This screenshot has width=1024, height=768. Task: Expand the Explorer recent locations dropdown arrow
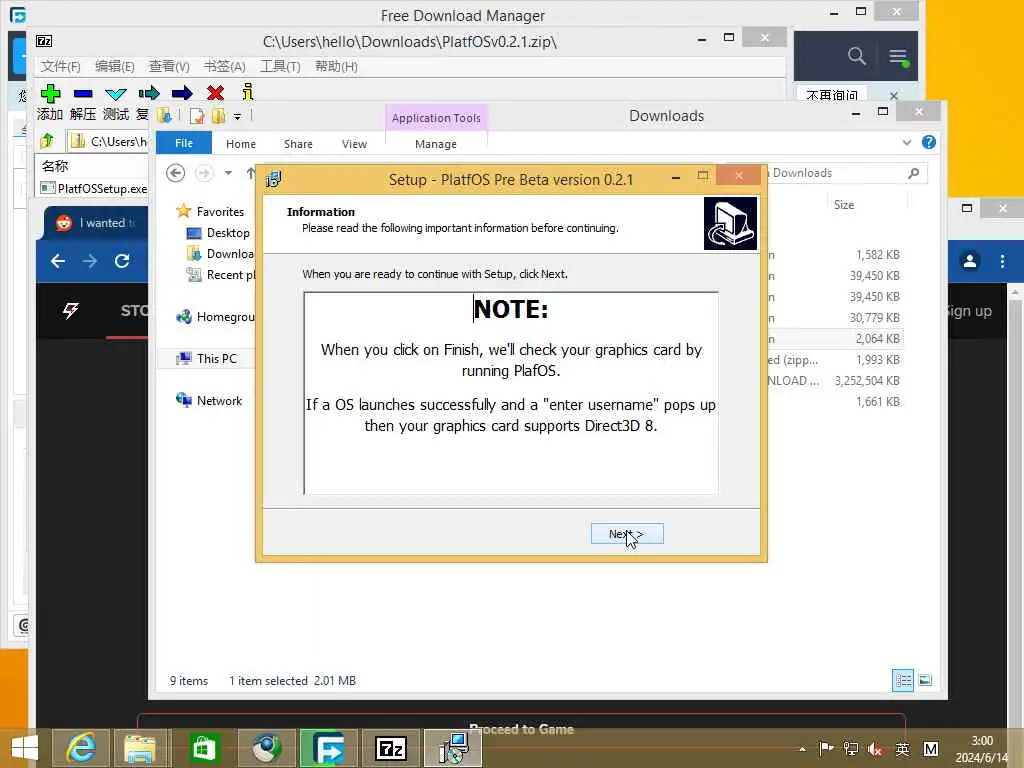[x=228, y=173]
